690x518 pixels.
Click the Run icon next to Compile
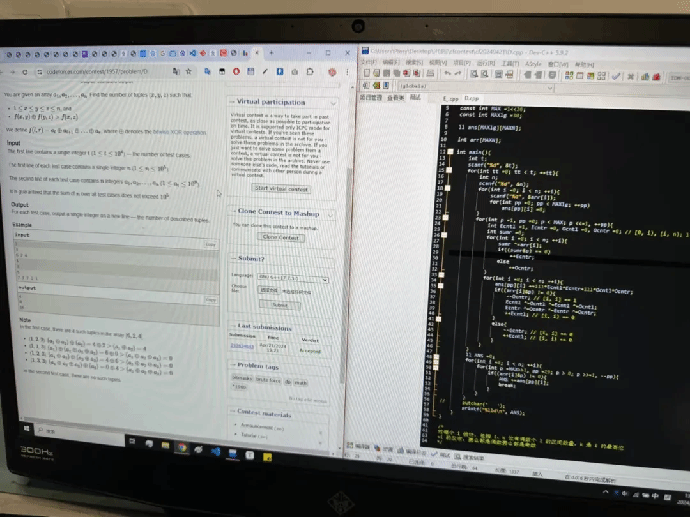[x=580, y=76]
